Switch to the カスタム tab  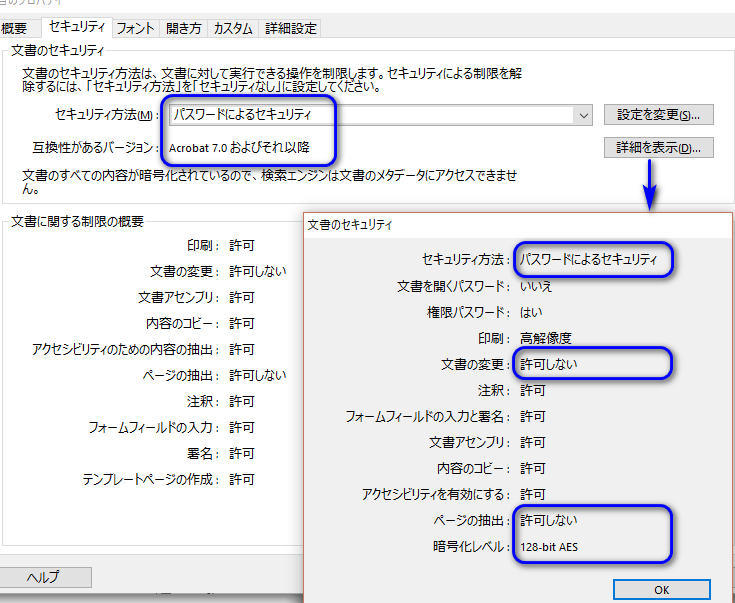(x=233, y=29)
